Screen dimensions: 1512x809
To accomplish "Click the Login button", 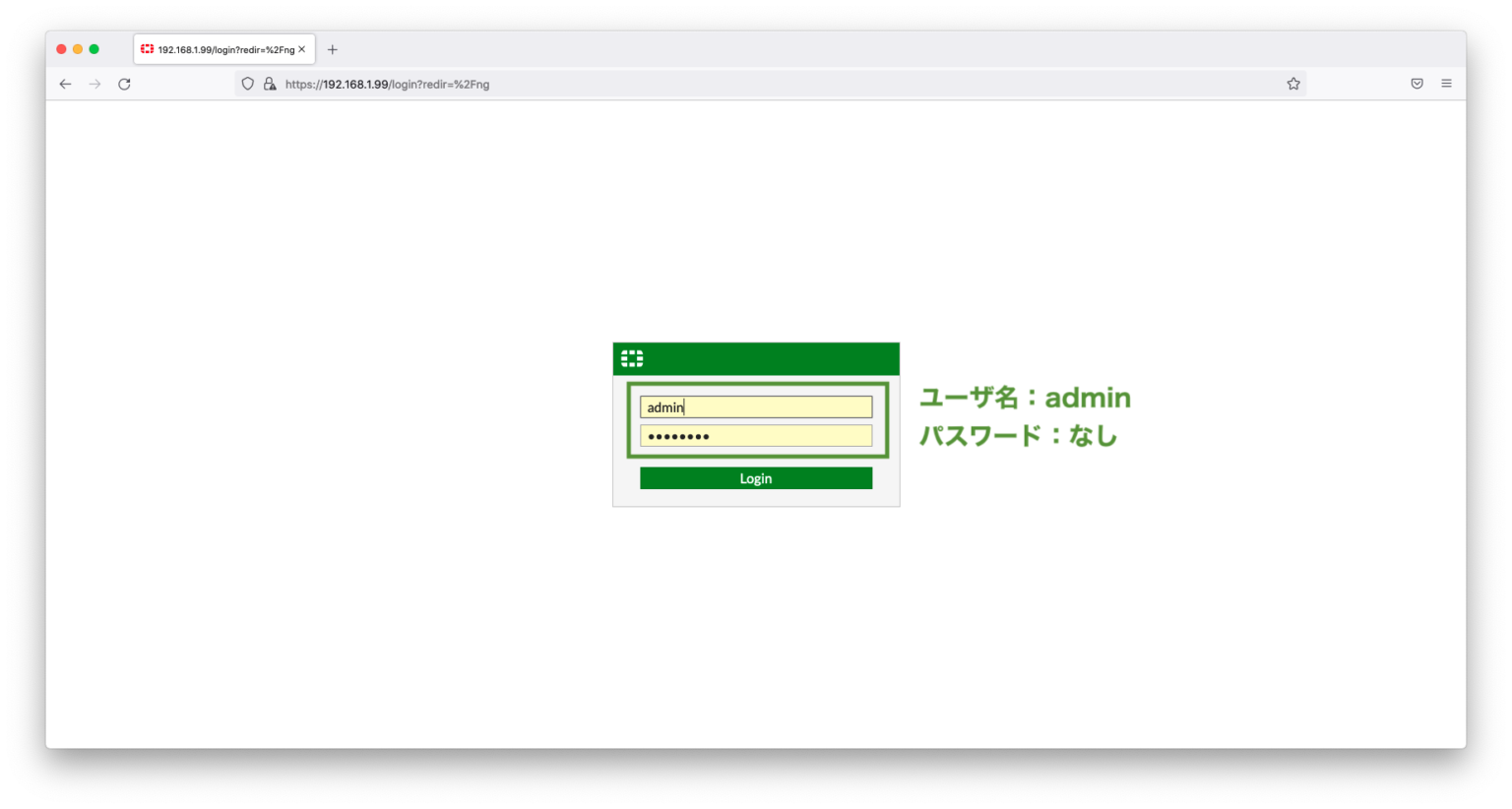I will click(755, 478).
